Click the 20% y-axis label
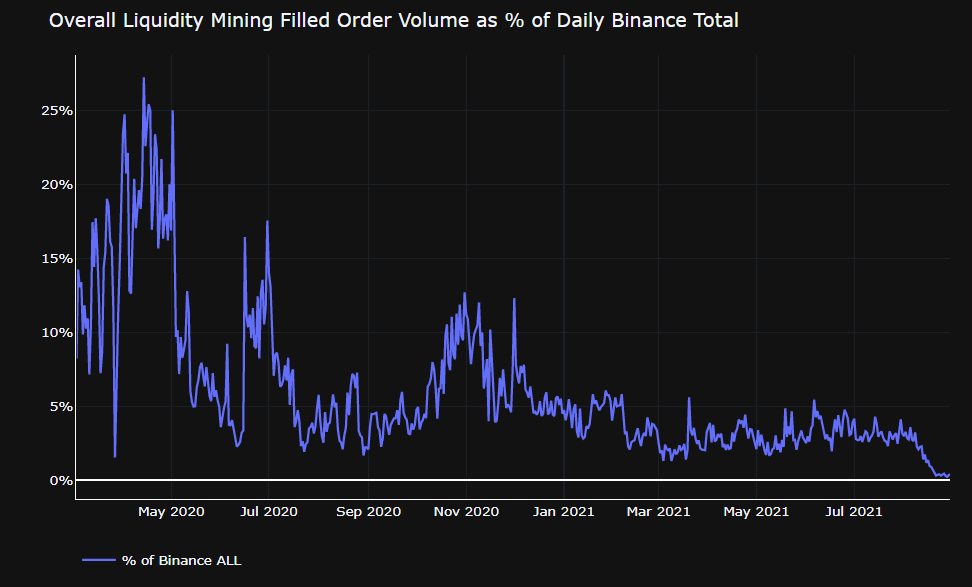This screenshot has height=587, width=972. [x=57, y=185]
